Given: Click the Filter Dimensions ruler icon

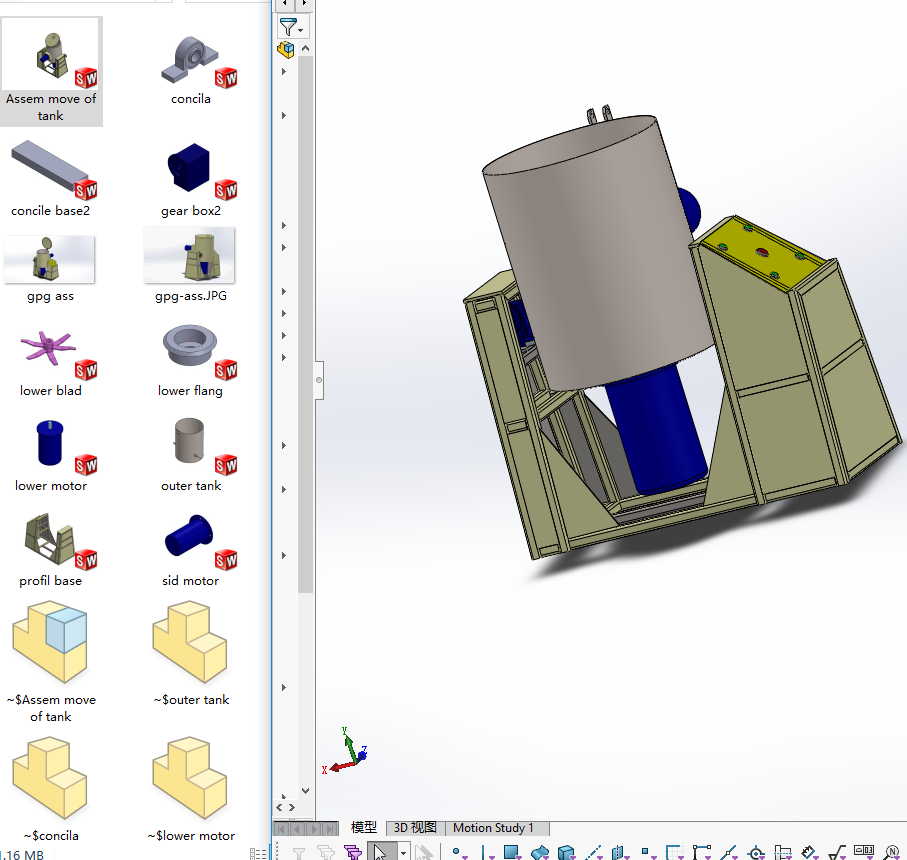Looking at the screenshot, I should pyautogui.click(x=810, y=852).
